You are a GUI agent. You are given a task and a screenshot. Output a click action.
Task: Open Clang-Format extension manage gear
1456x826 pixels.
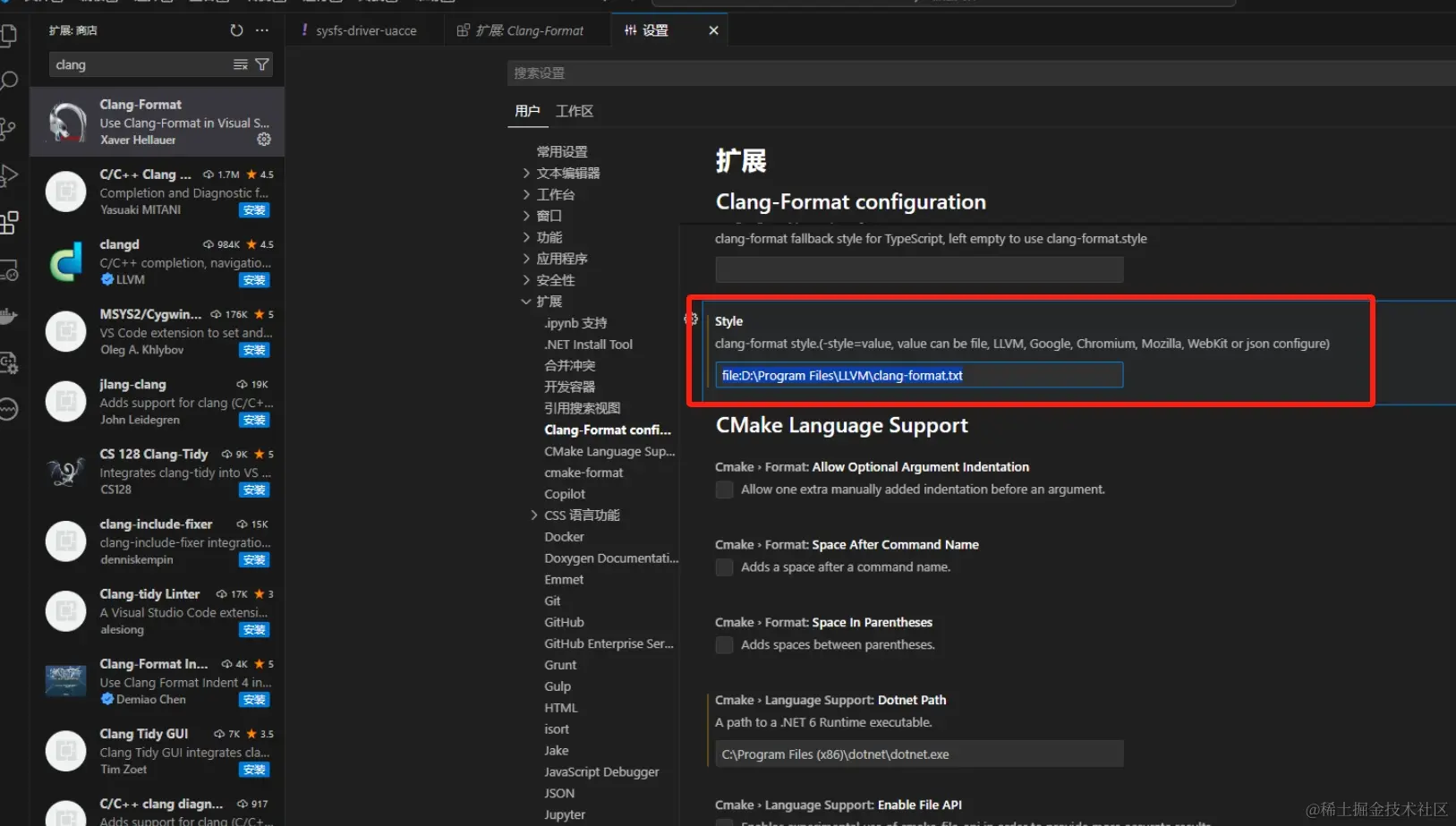pyautogui.click(x=264, y=140)
